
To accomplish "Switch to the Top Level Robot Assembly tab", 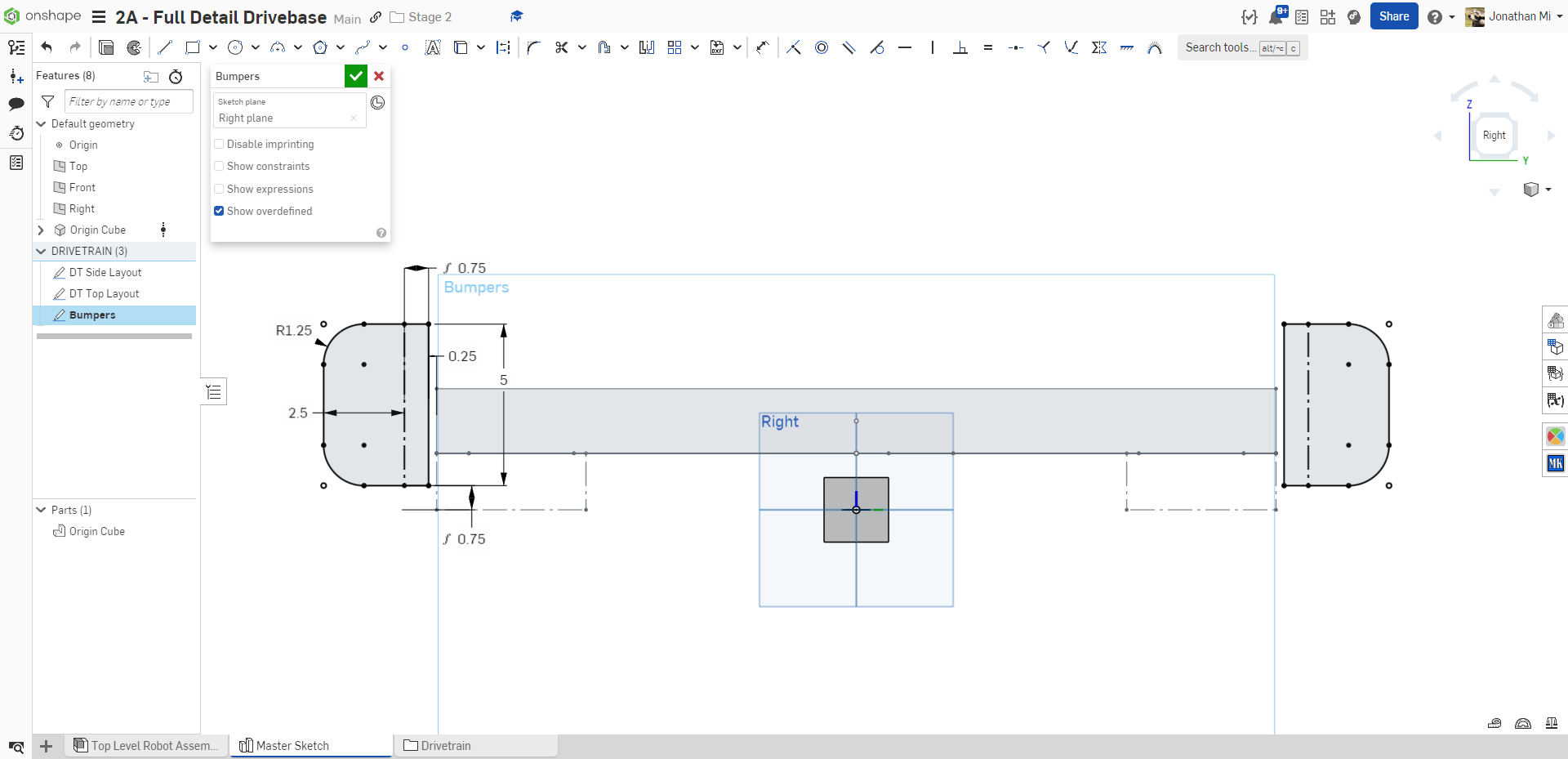I will tap(147, 745).
